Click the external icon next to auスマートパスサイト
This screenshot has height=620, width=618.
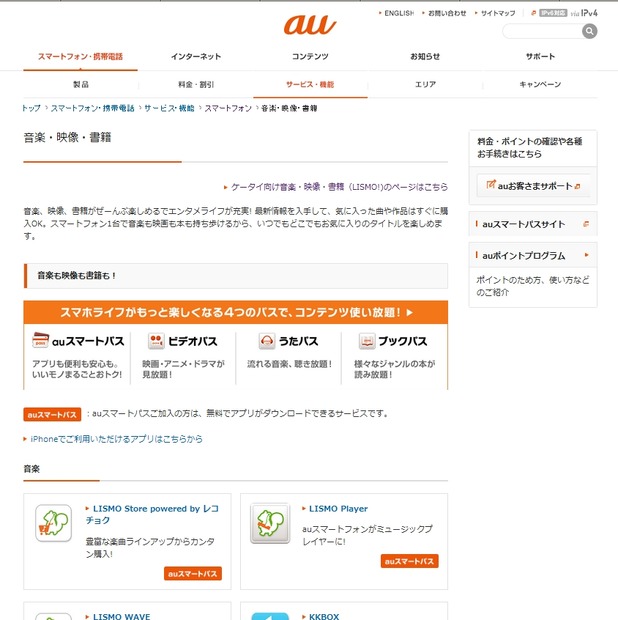pos(586,224)
